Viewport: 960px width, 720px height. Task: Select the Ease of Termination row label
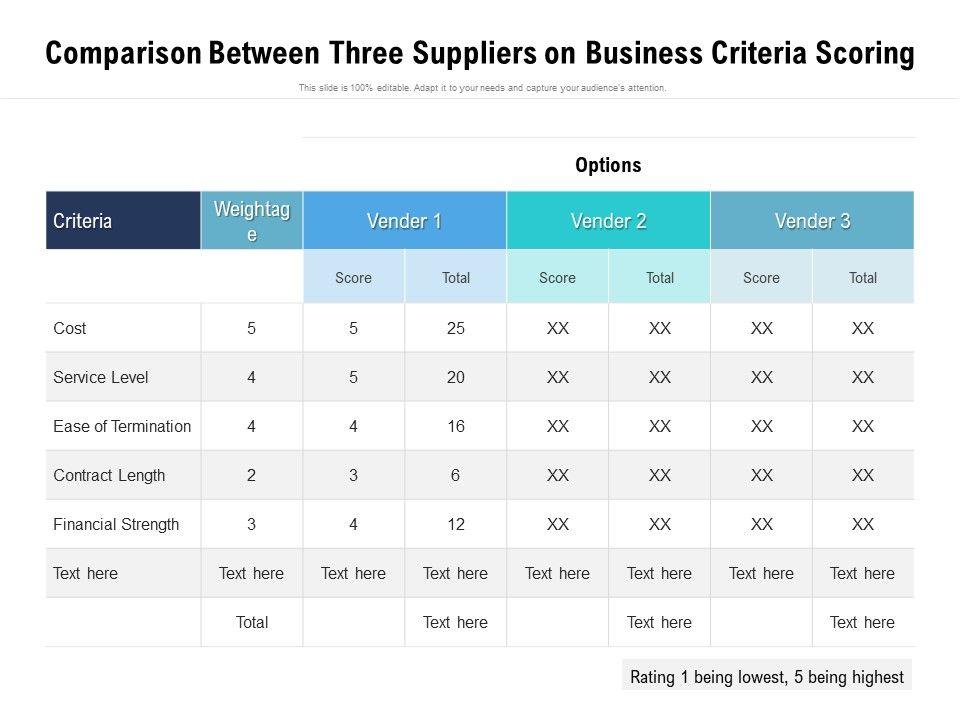click(122, 426)
